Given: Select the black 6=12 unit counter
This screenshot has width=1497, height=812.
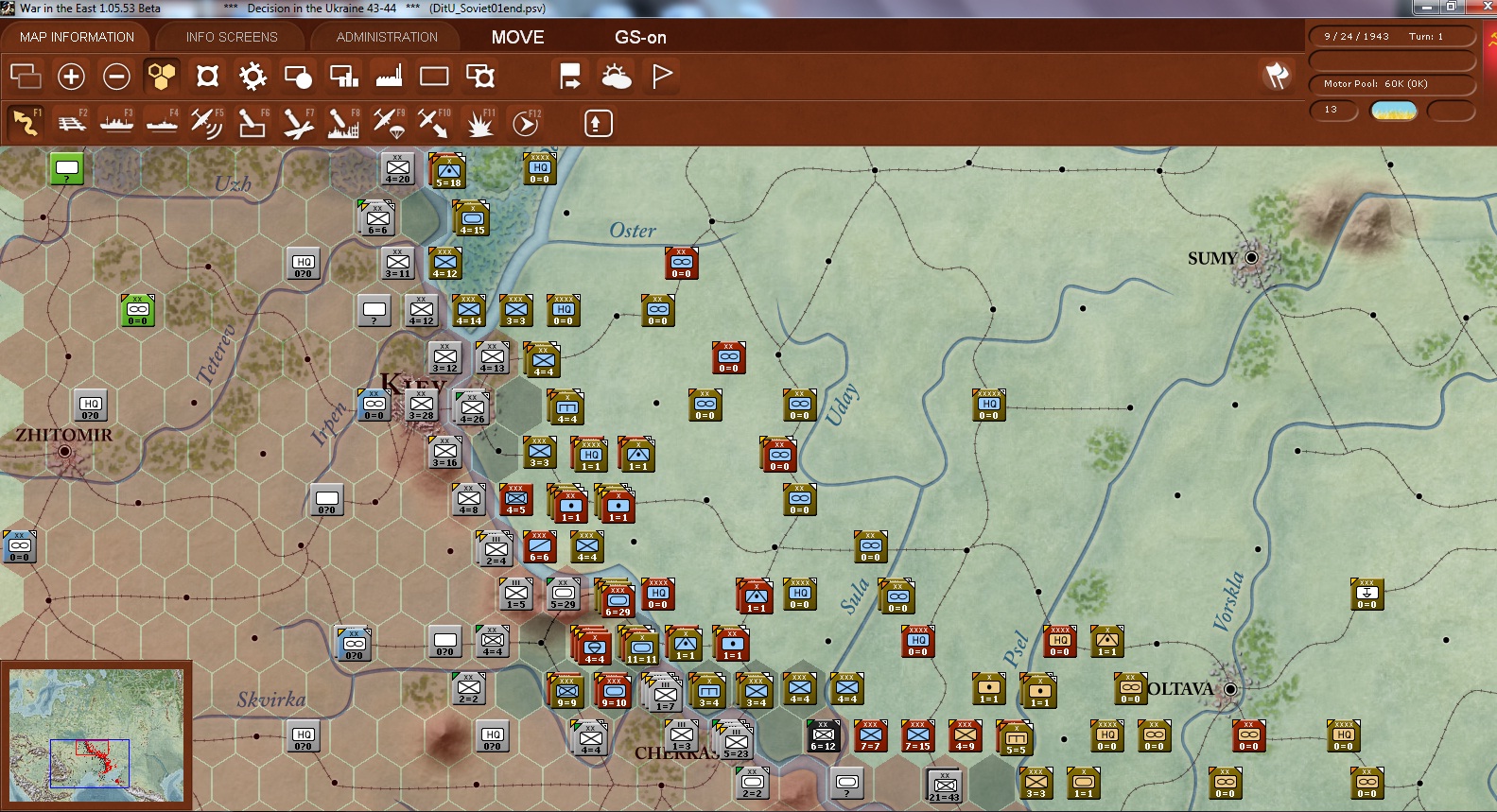Looking at the screenshot, I should [823, 735].
